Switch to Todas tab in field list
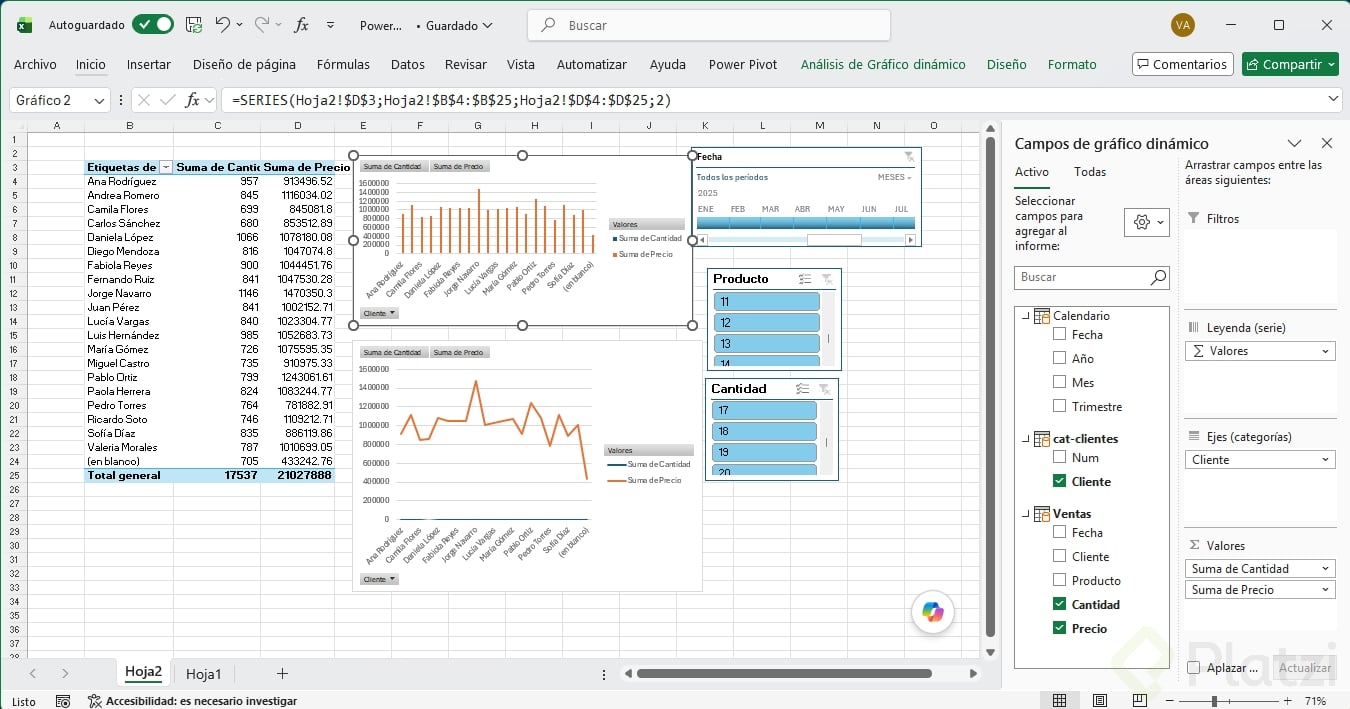This screenshot has width=1350, height=709. point(1090,172)
